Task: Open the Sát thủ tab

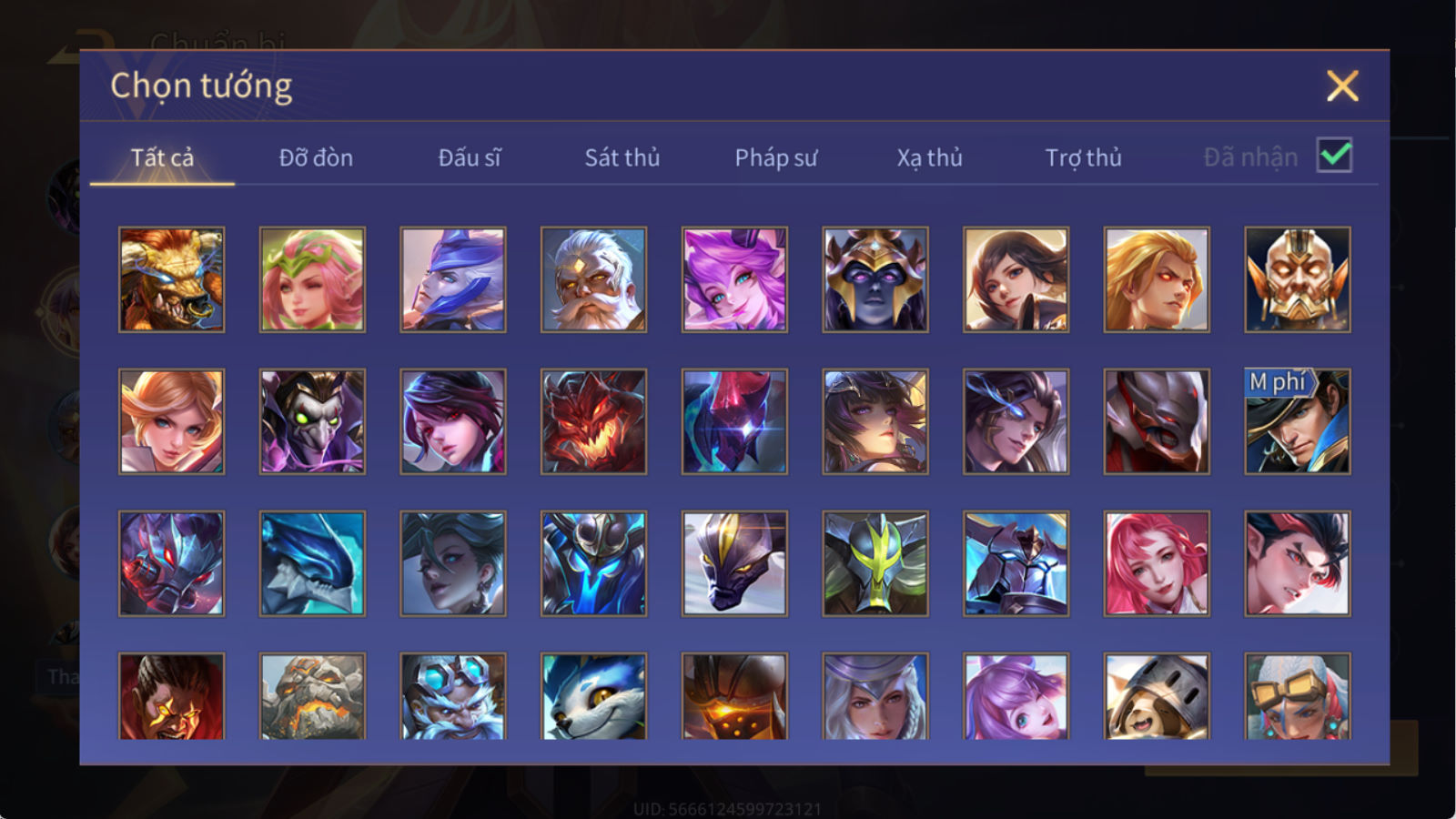Action: point(622,157)
